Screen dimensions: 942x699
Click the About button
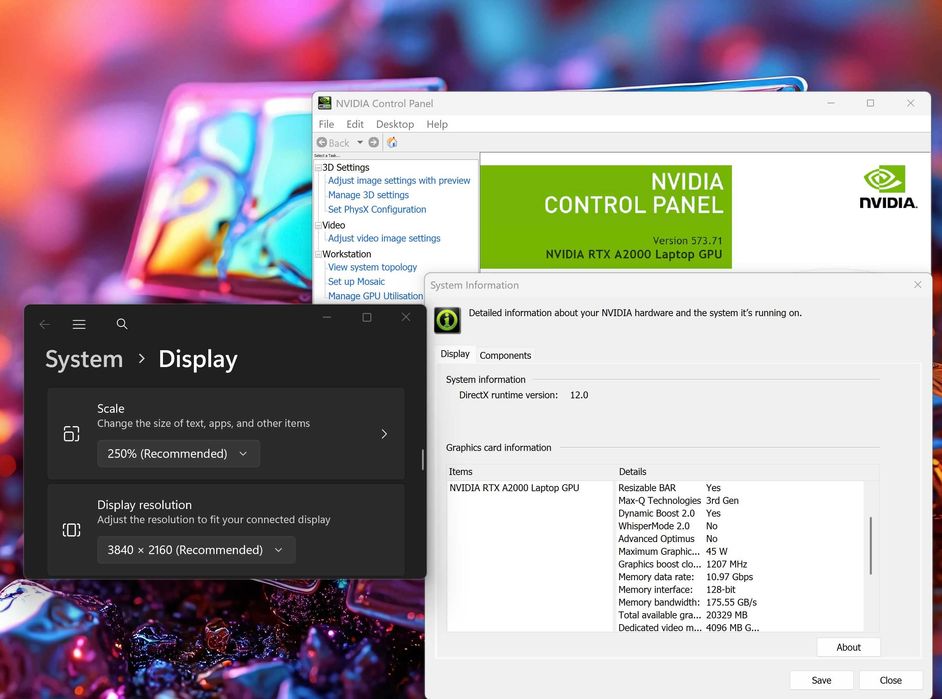coord(848,647)
